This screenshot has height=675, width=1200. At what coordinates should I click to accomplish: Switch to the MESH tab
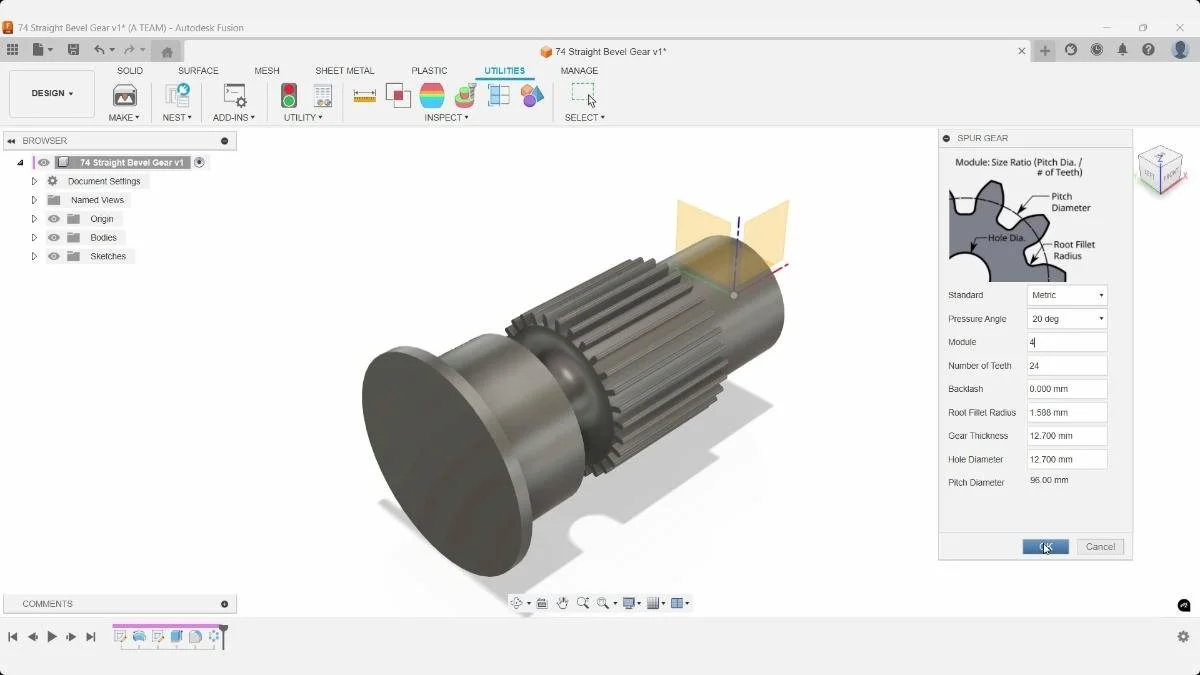click(267, 71)
